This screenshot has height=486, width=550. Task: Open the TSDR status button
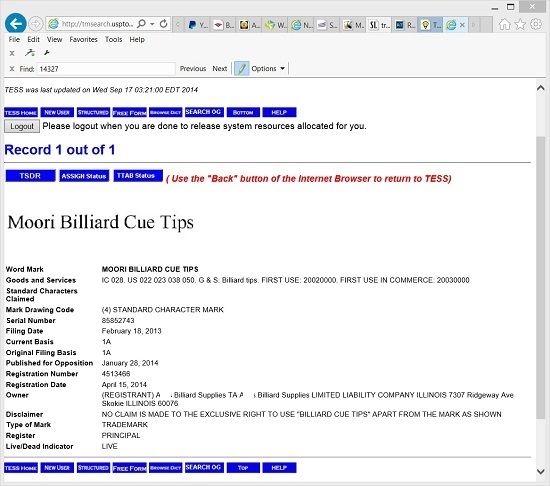point(30,176)
